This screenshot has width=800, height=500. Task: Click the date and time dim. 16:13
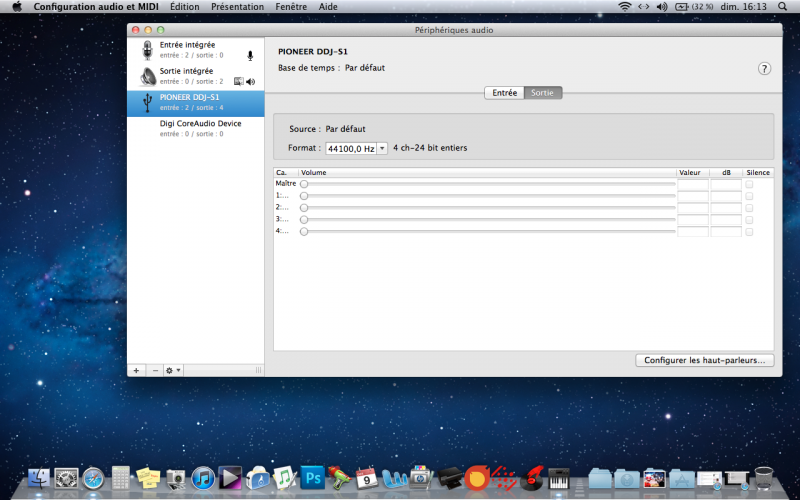point(743,7)
